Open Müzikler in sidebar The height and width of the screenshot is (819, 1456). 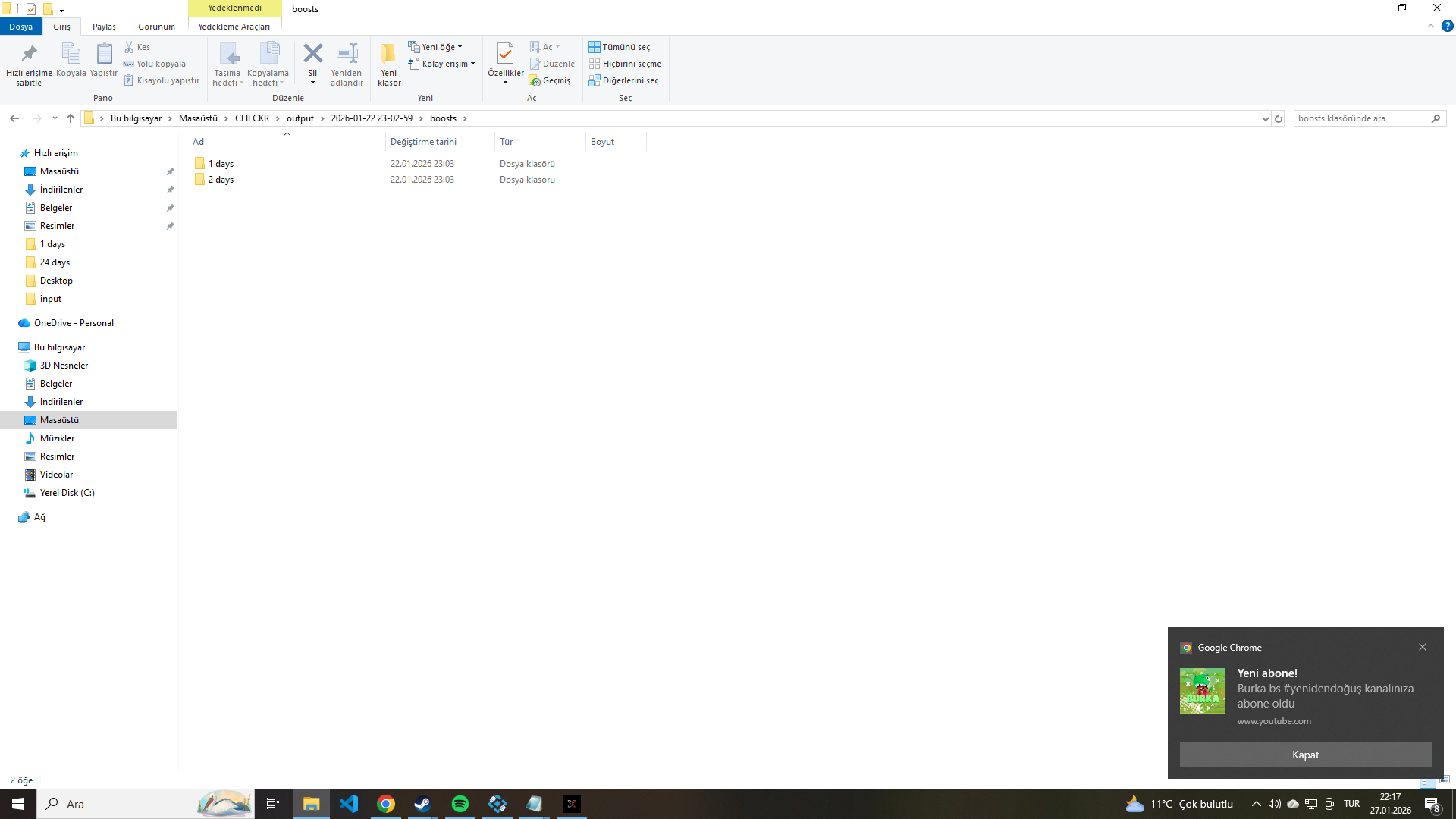(57, 438)
